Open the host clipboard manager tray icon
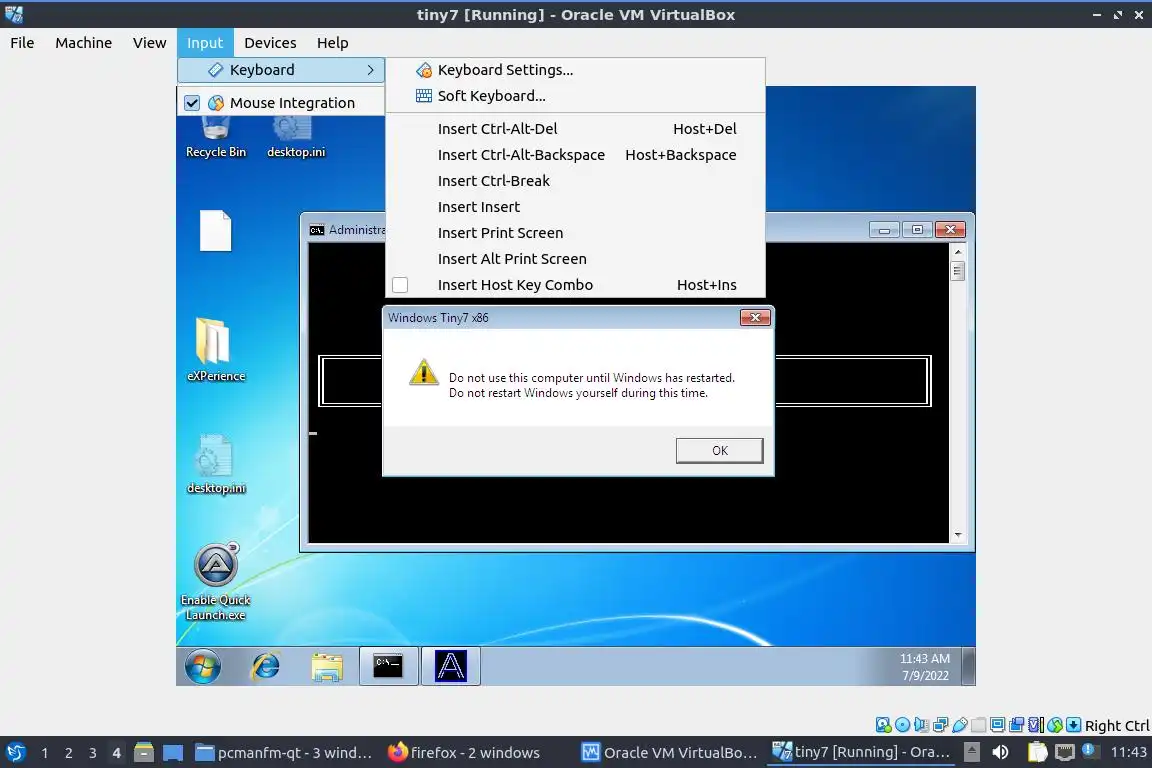Screen dimensions: 1152x768 (1037, 753)
